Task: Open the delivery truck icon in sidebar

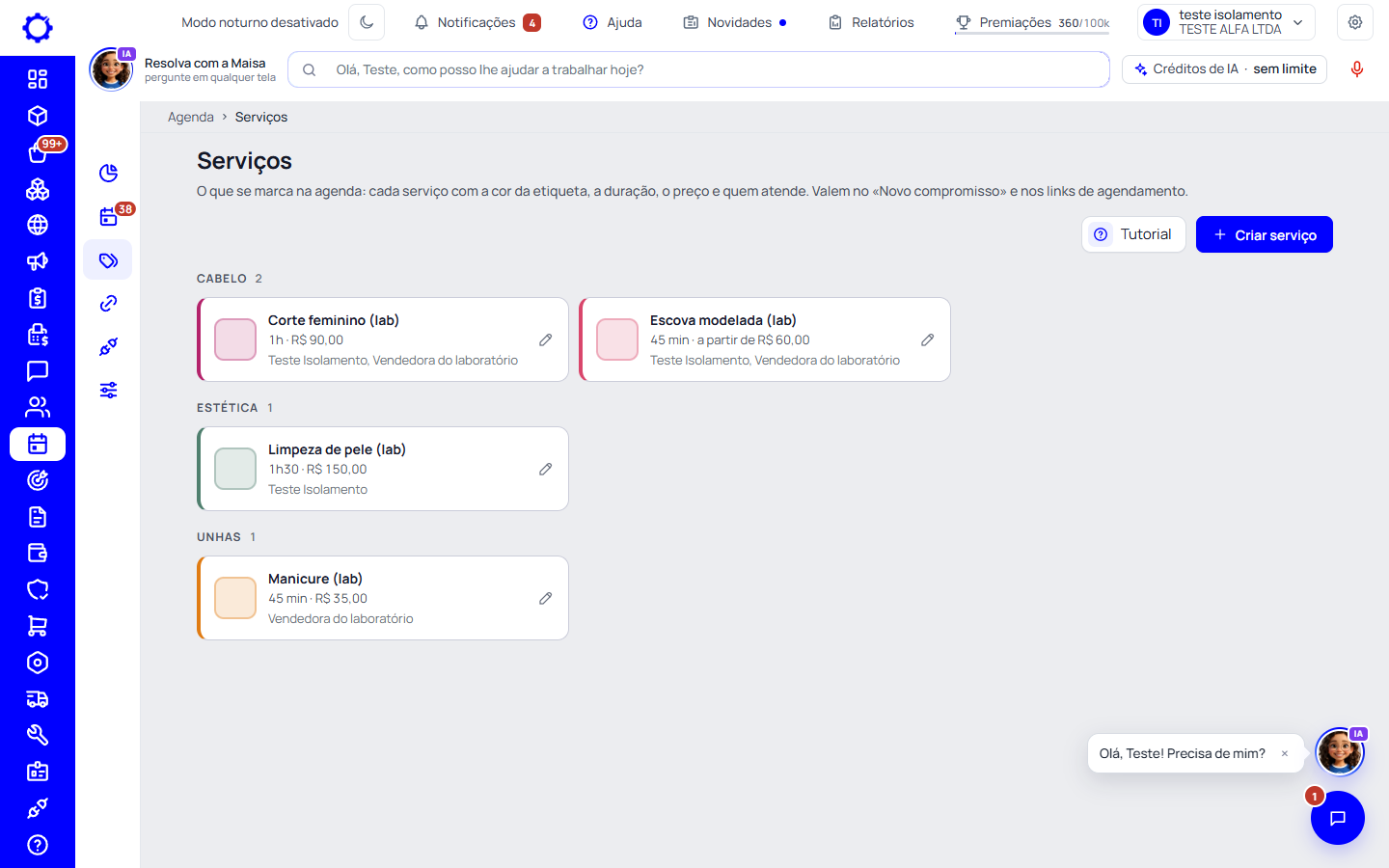Action: tap(38, 699)
